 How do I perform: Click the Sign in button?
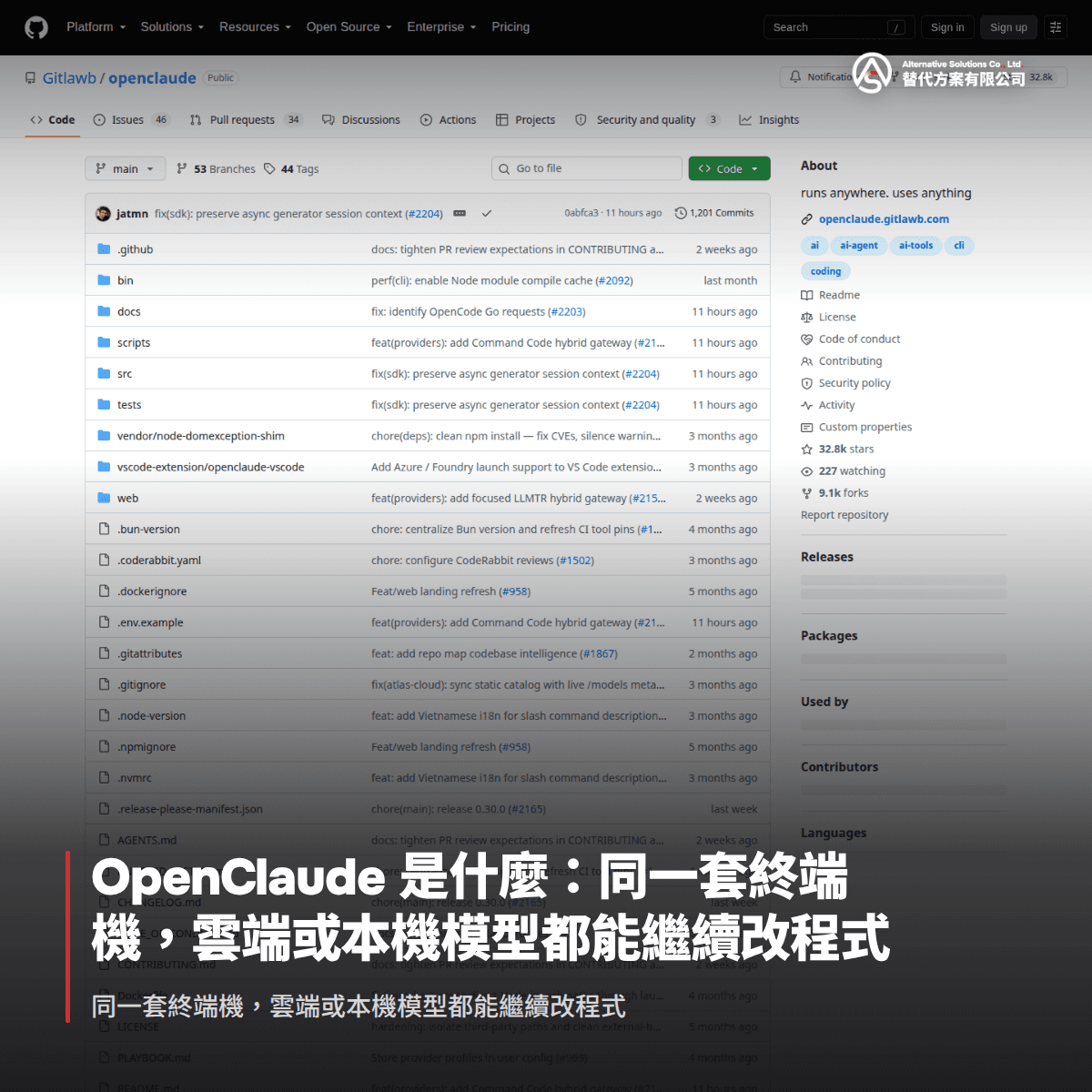click(x=947, y=27)
